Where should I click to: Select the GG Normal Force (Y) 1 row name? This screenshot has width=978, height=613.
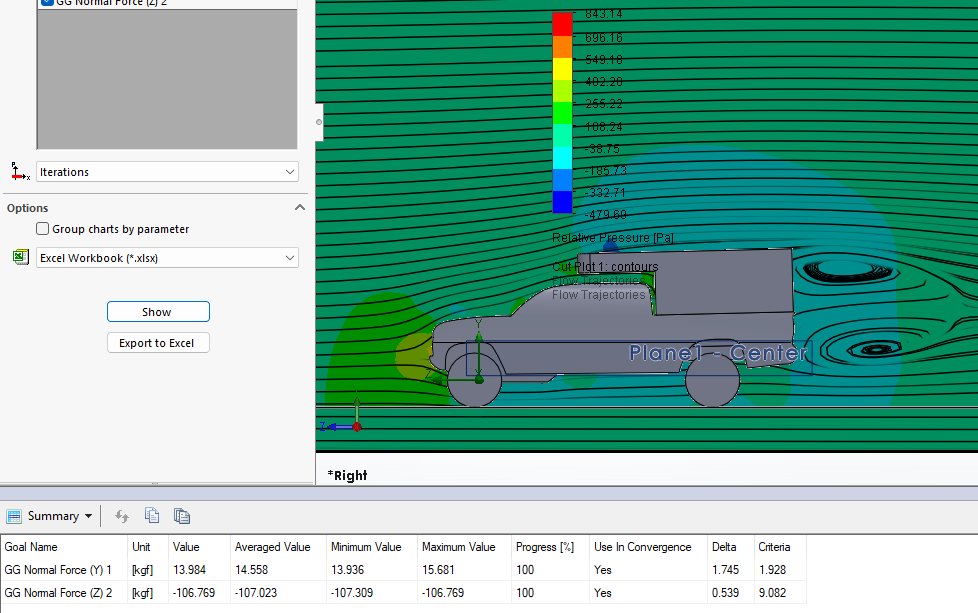click(x=58, y=570)
